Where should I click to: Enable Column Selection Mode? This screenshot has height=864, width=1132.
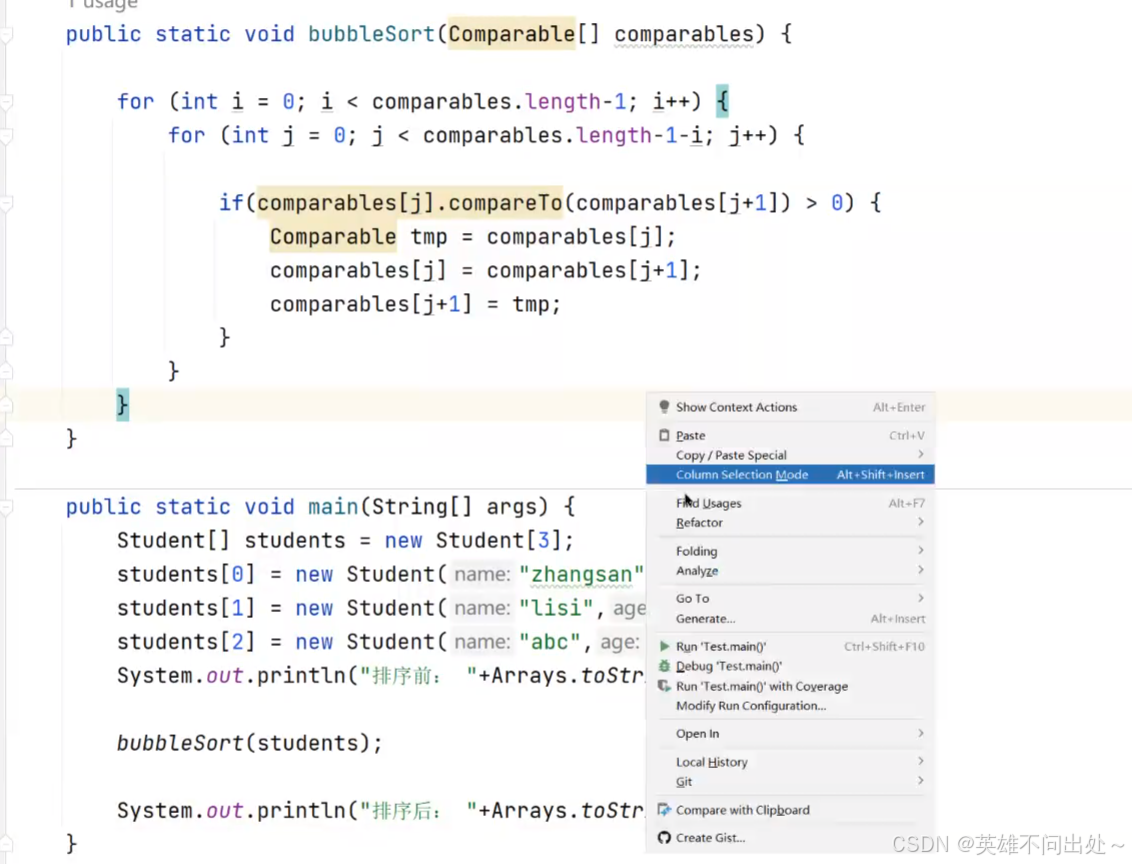pos(791,474)
